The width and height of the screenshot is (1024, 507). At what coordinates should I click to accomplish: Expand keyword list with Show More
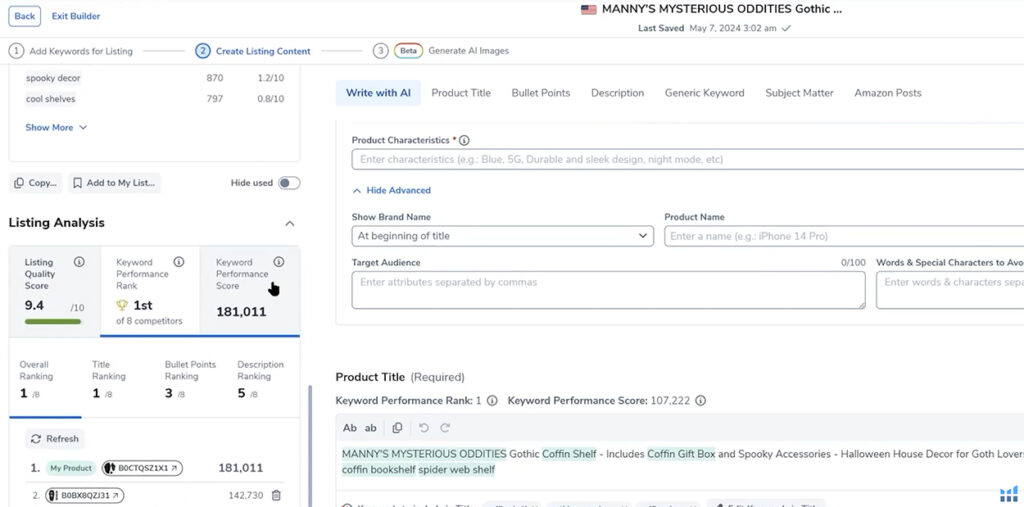coord(56,127)
